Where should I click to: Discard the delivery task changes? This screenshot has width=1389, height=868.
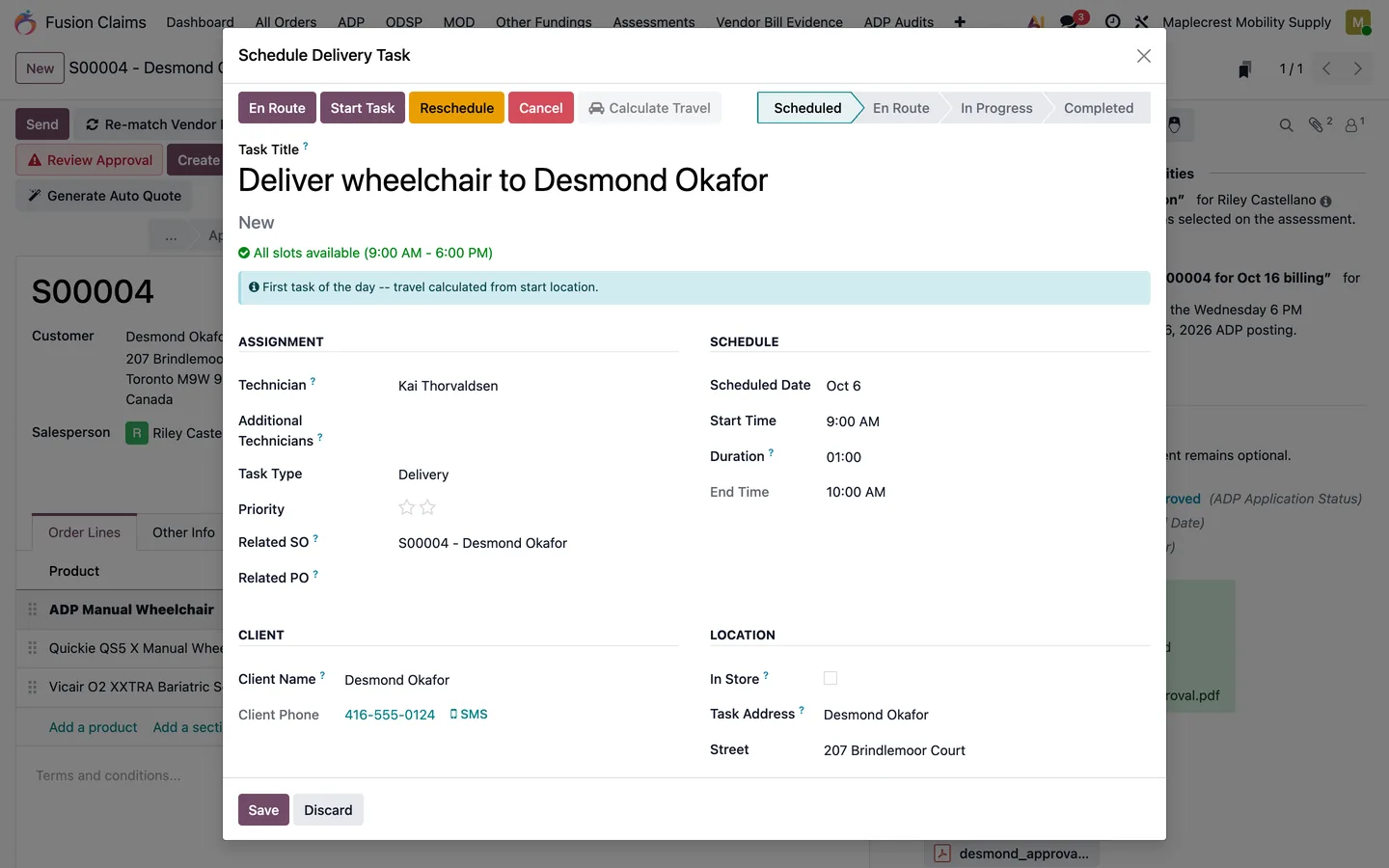328,810
